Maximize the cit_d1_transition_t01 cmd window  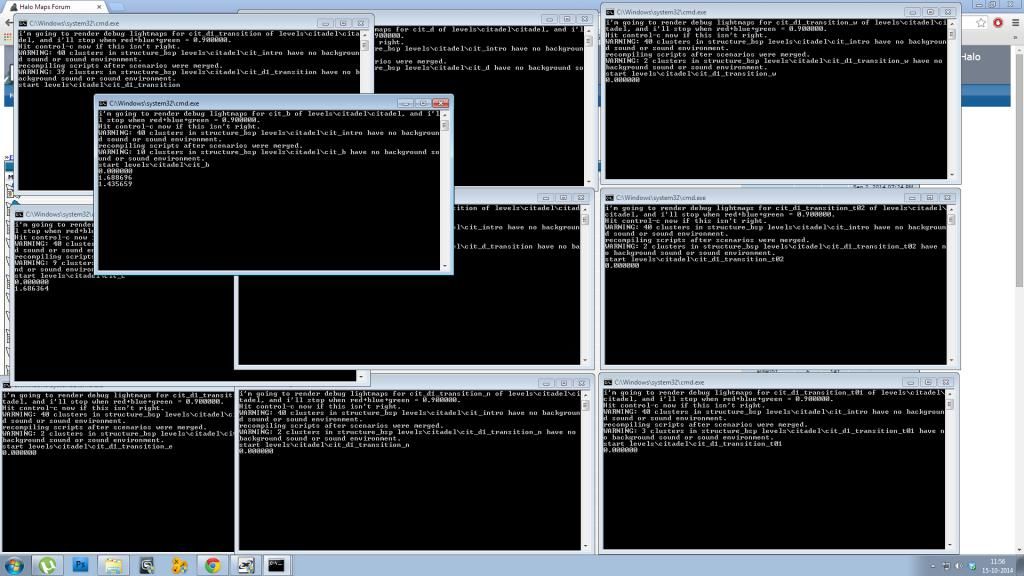[929, 382]
